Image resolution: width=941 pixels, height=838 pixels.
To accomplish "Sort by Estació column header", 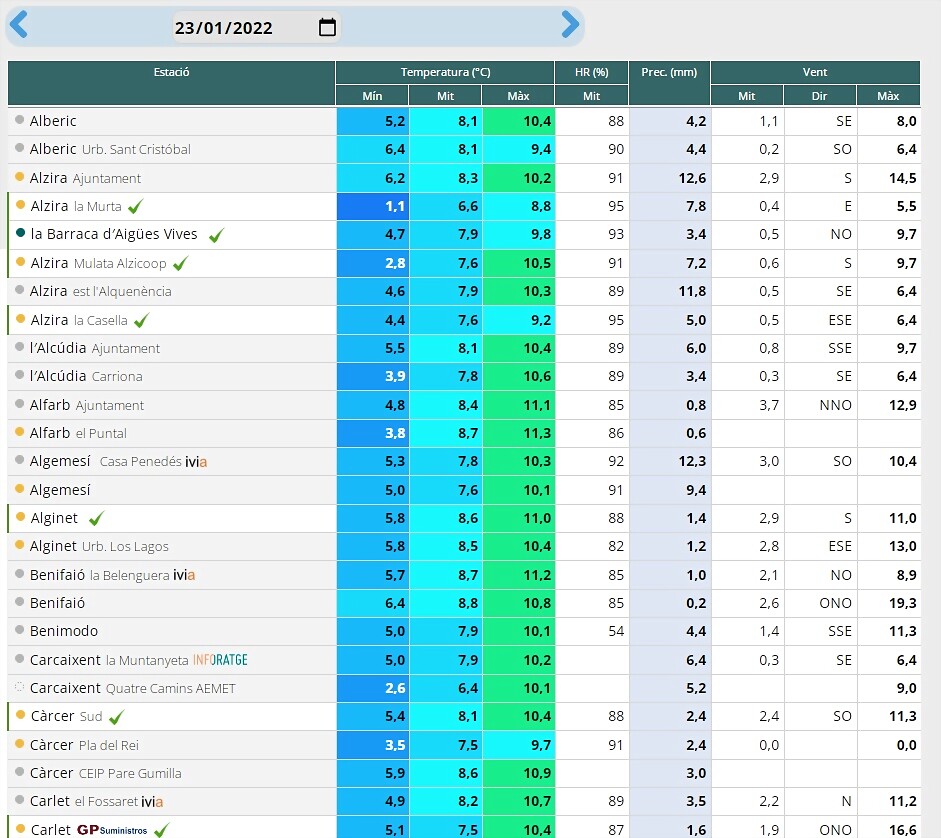I will (x=172, y=83).
